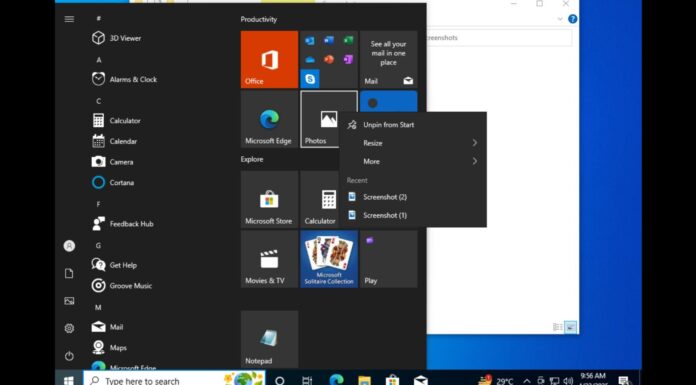Jump to letter A in app list
The width and height of the screenshot is (696, 385).
pos(99,60)
